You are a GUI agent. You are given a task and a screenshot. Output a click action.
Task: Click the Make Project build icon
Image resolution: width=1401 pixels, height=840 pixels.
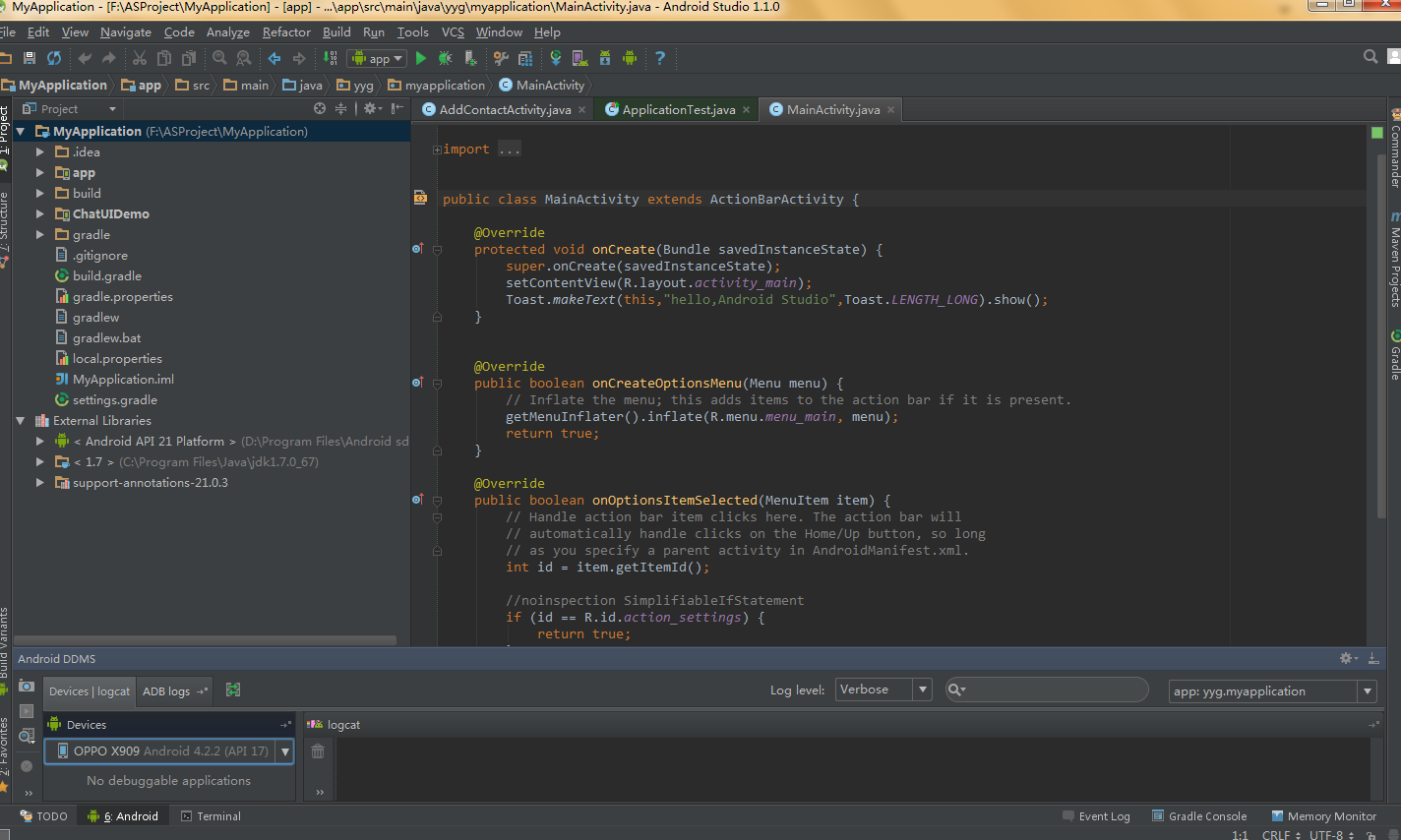(331, 59)
